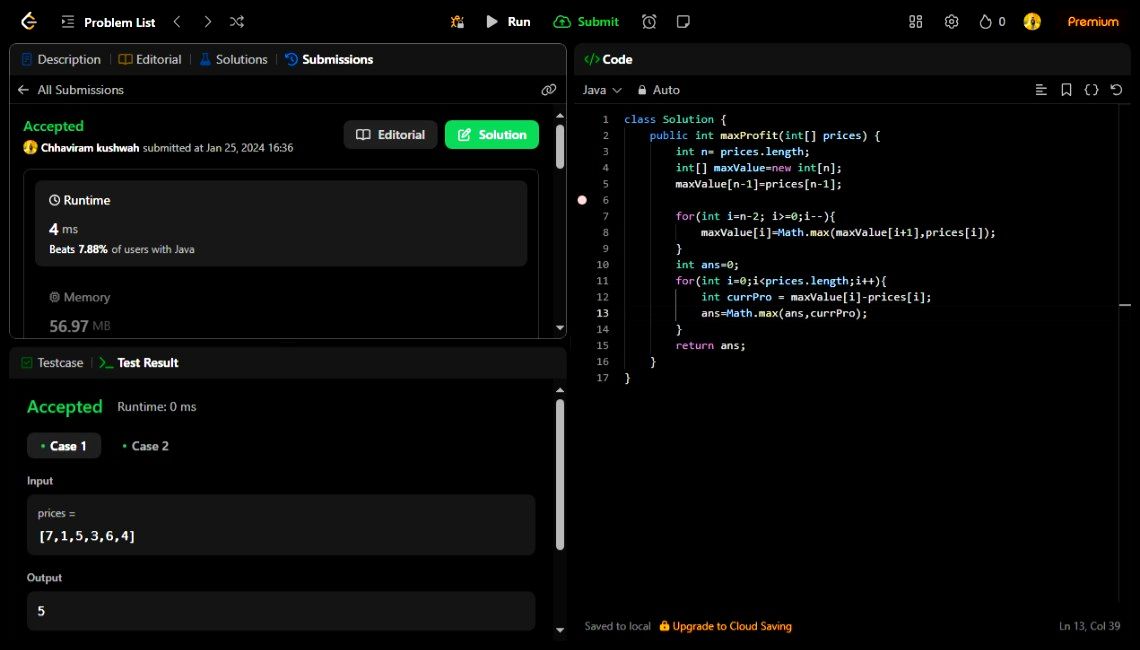Click 'return ans;' code line
Image resolution: width=1140 pixels, height=650 pixels.
click(710, 345)
